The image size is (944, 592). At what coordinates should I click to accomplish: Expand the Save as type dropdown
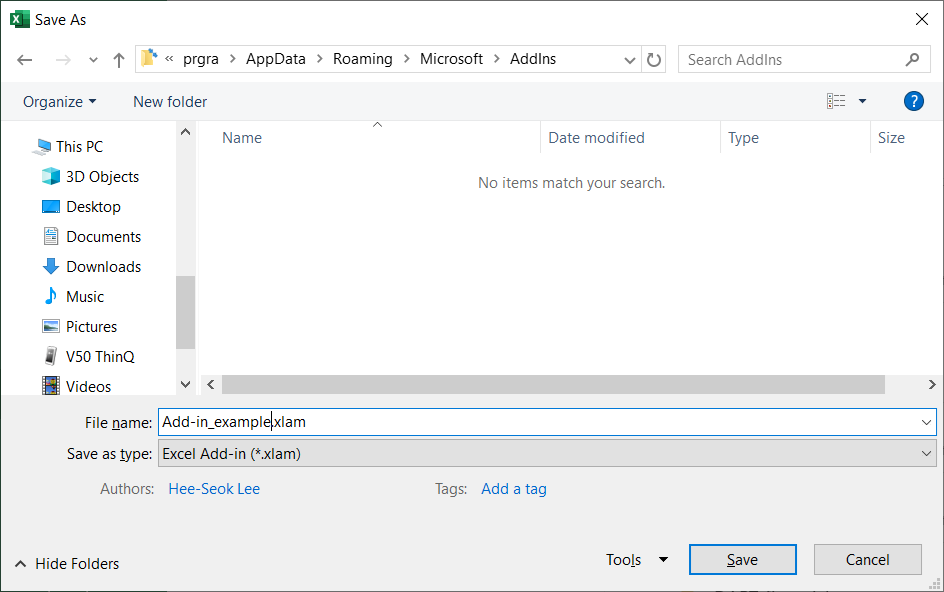[926, 453]
